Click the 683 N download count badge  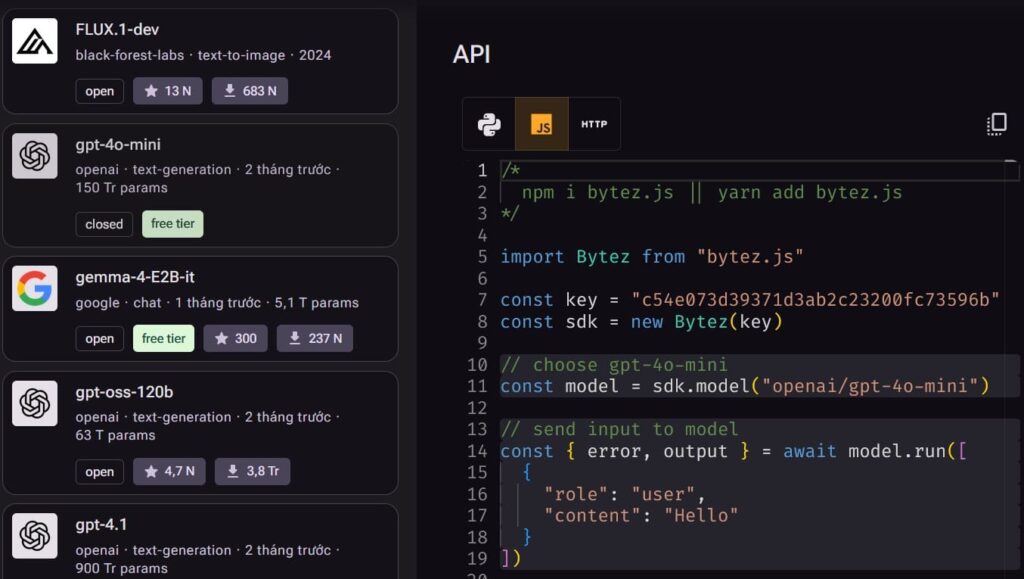[x=249, y=91]
